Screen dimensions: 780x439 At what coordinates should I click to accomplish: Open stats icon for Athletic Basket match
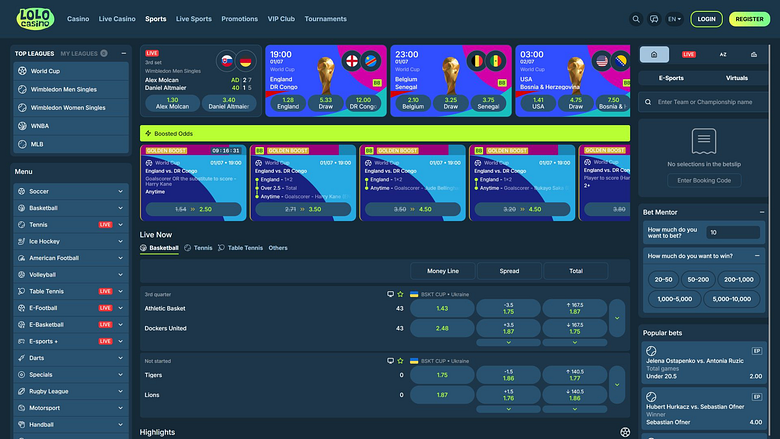(x=390, y=294)
